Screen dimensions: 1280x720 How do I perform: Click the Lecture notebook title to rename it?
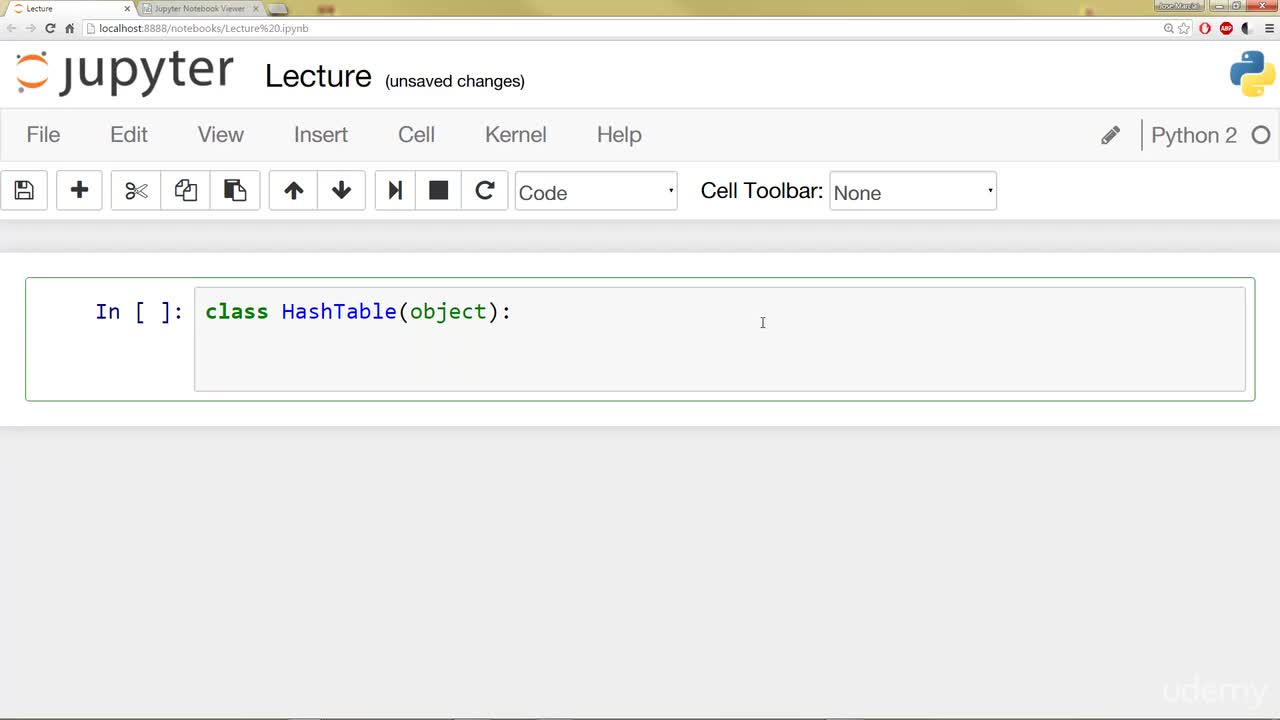tap(318, 76)
